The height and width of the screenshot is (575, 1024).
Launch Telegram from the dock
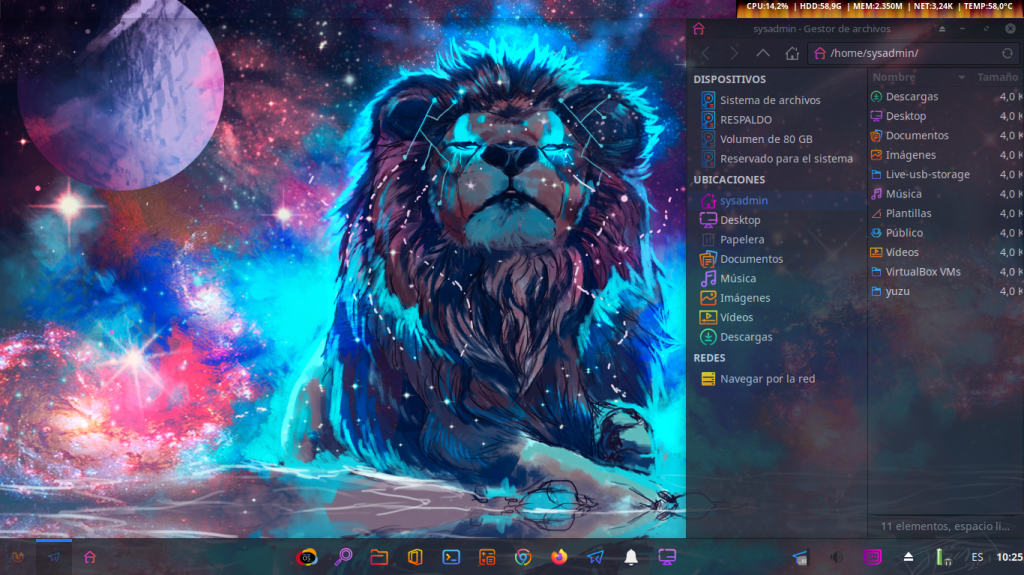coord(595,557)
